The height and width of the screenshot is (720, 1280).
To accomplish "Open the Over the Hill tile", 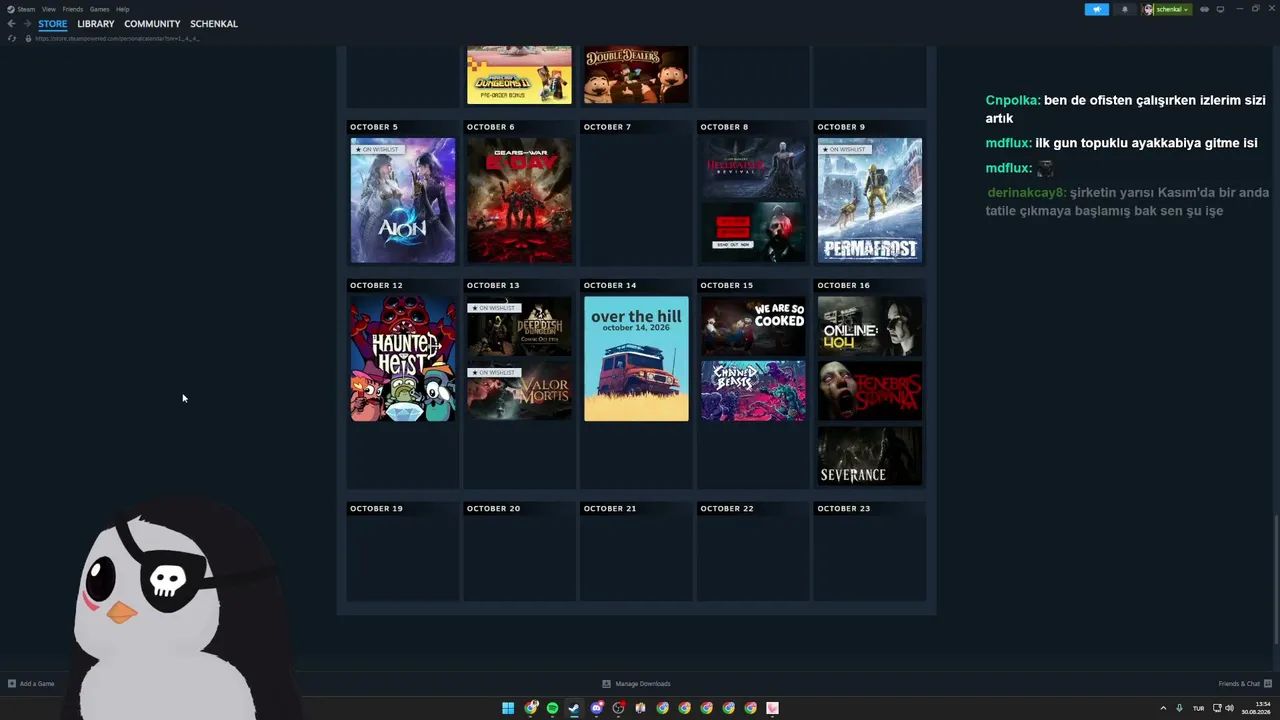I will (637, 359).
